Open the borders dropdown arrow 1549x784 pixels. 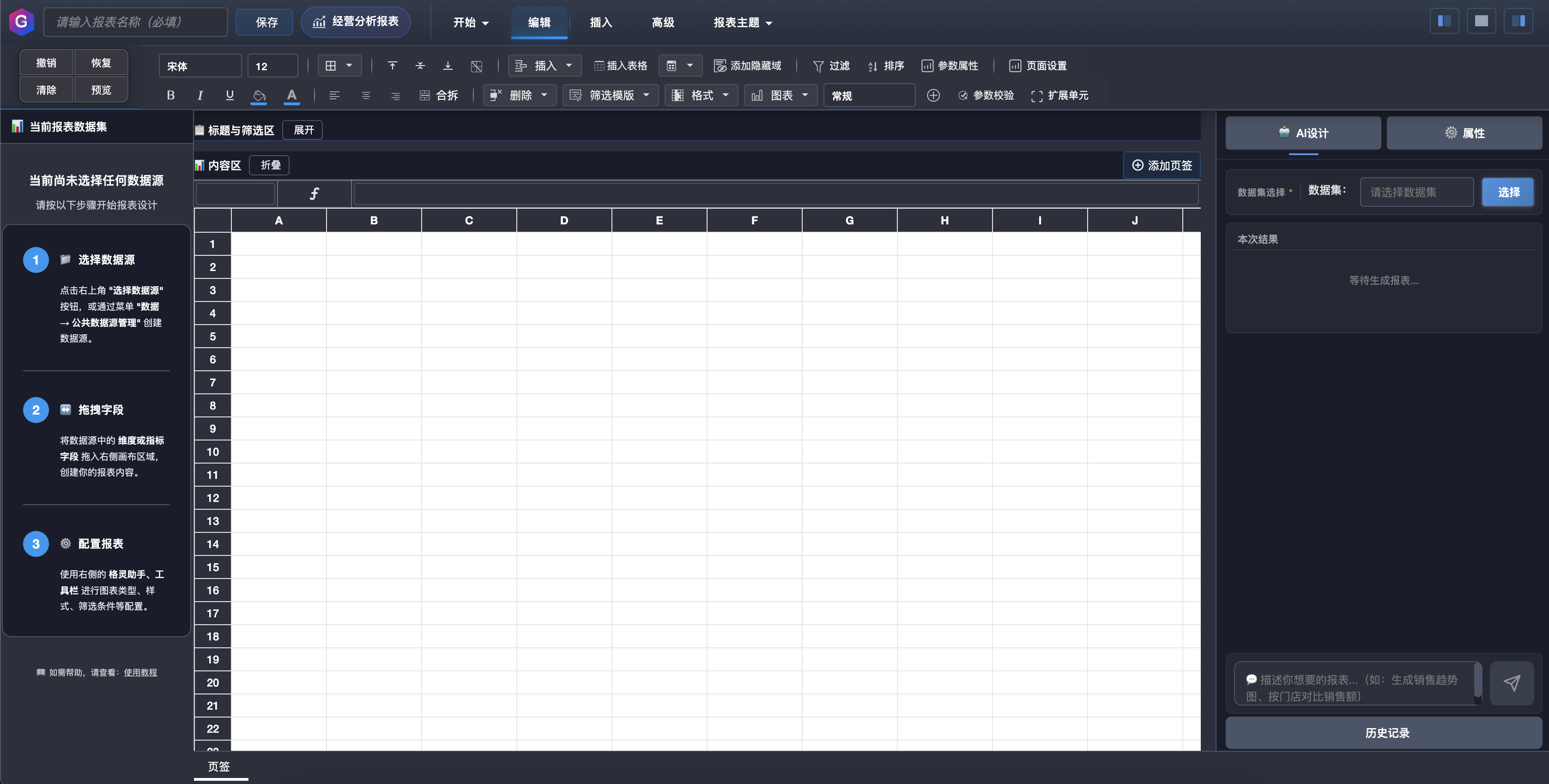(x=349, y=66)
